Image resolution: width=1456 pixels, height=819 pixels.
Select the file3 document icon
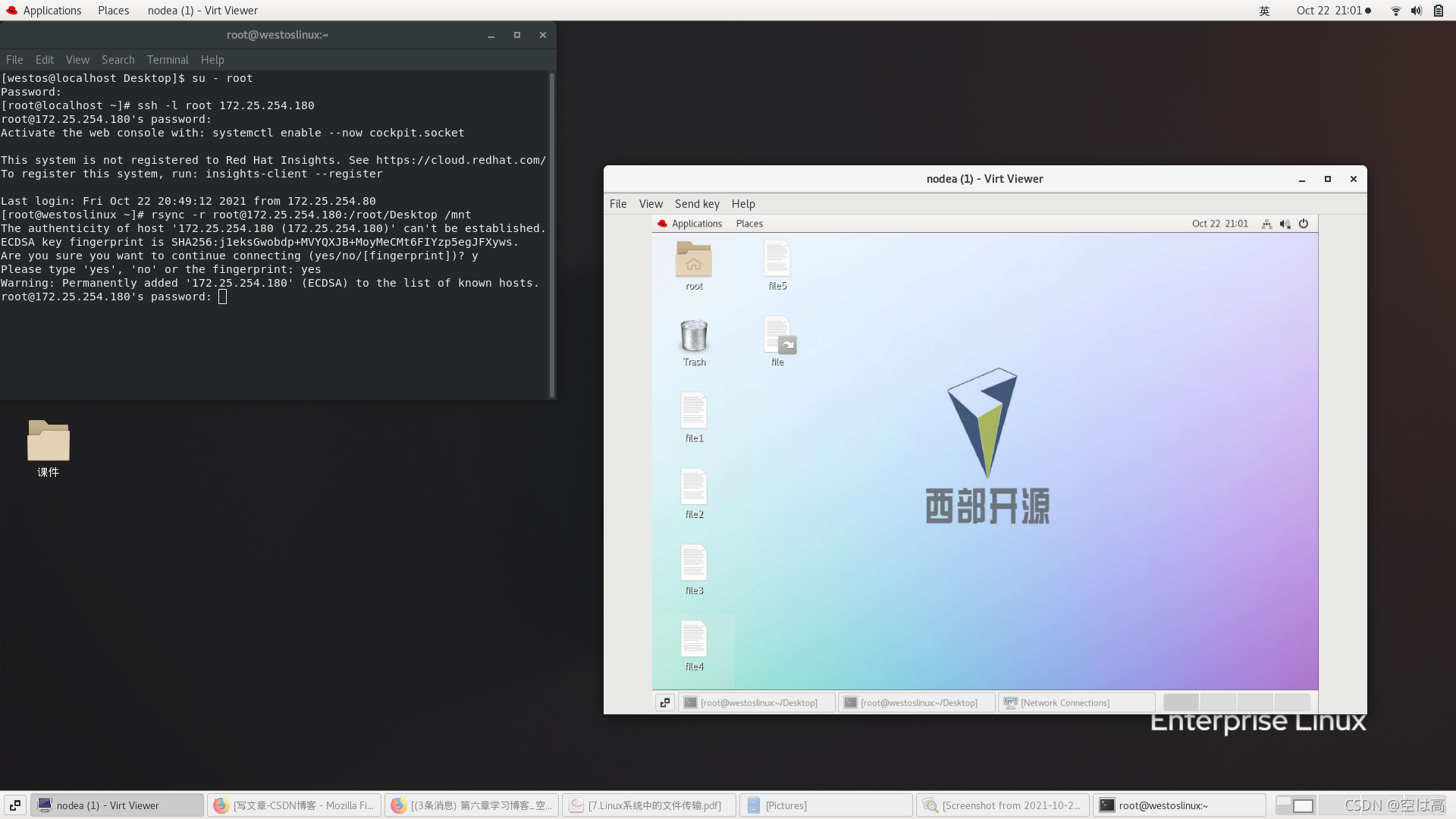pyautogui.click(x=693, y=564)
